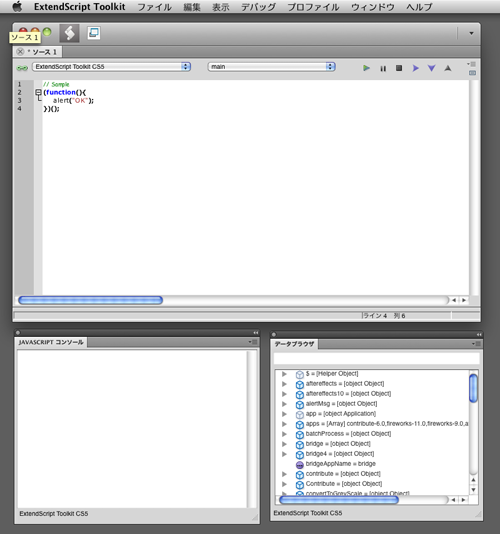Open the デバッグ menu

258,7
